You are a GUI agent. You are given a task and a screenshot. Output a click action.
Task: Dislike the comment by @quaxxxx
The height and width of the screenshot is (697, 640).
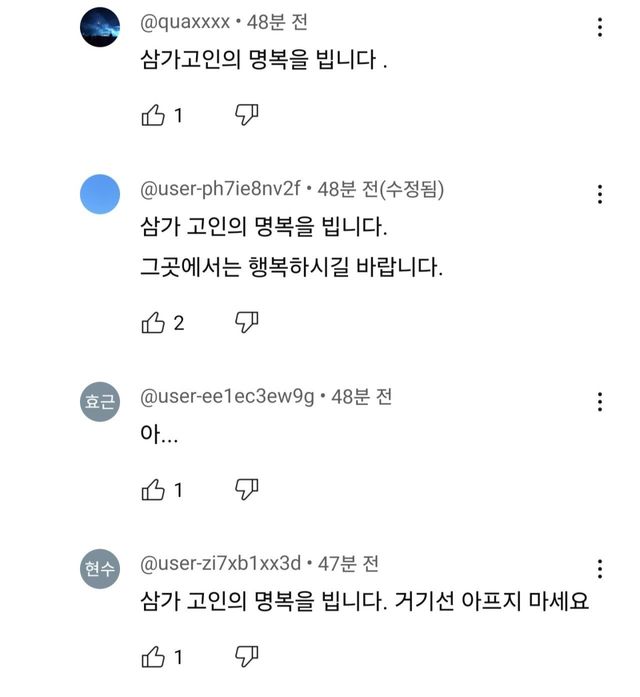246,115
